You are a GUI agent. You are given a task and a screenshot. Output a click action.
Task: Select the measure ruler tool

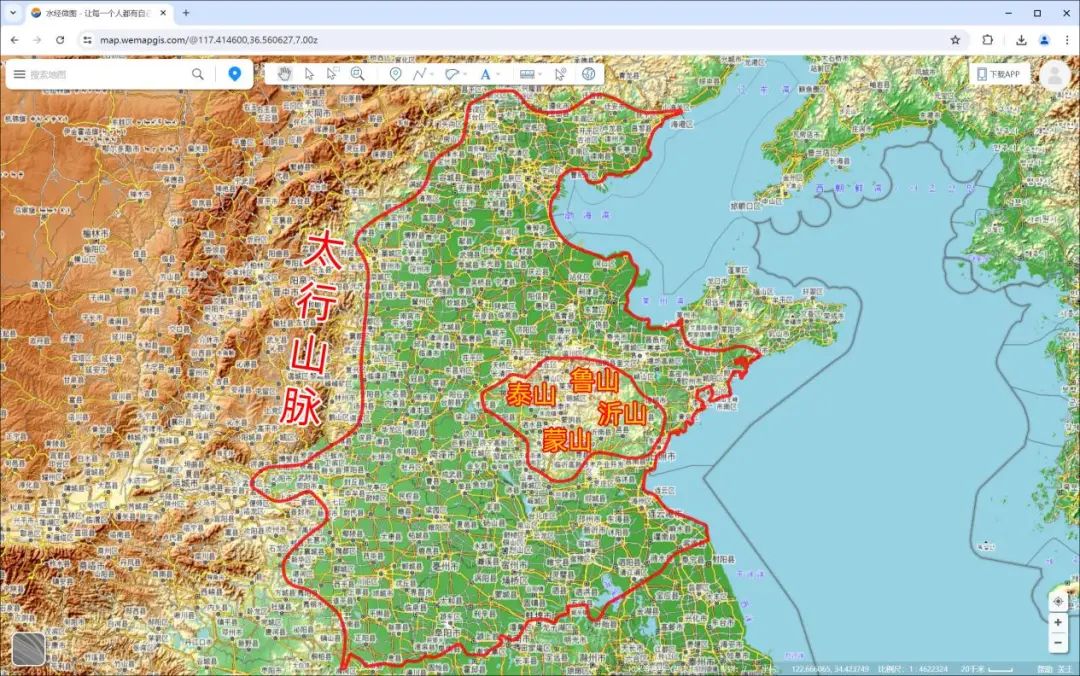point(527,74)
